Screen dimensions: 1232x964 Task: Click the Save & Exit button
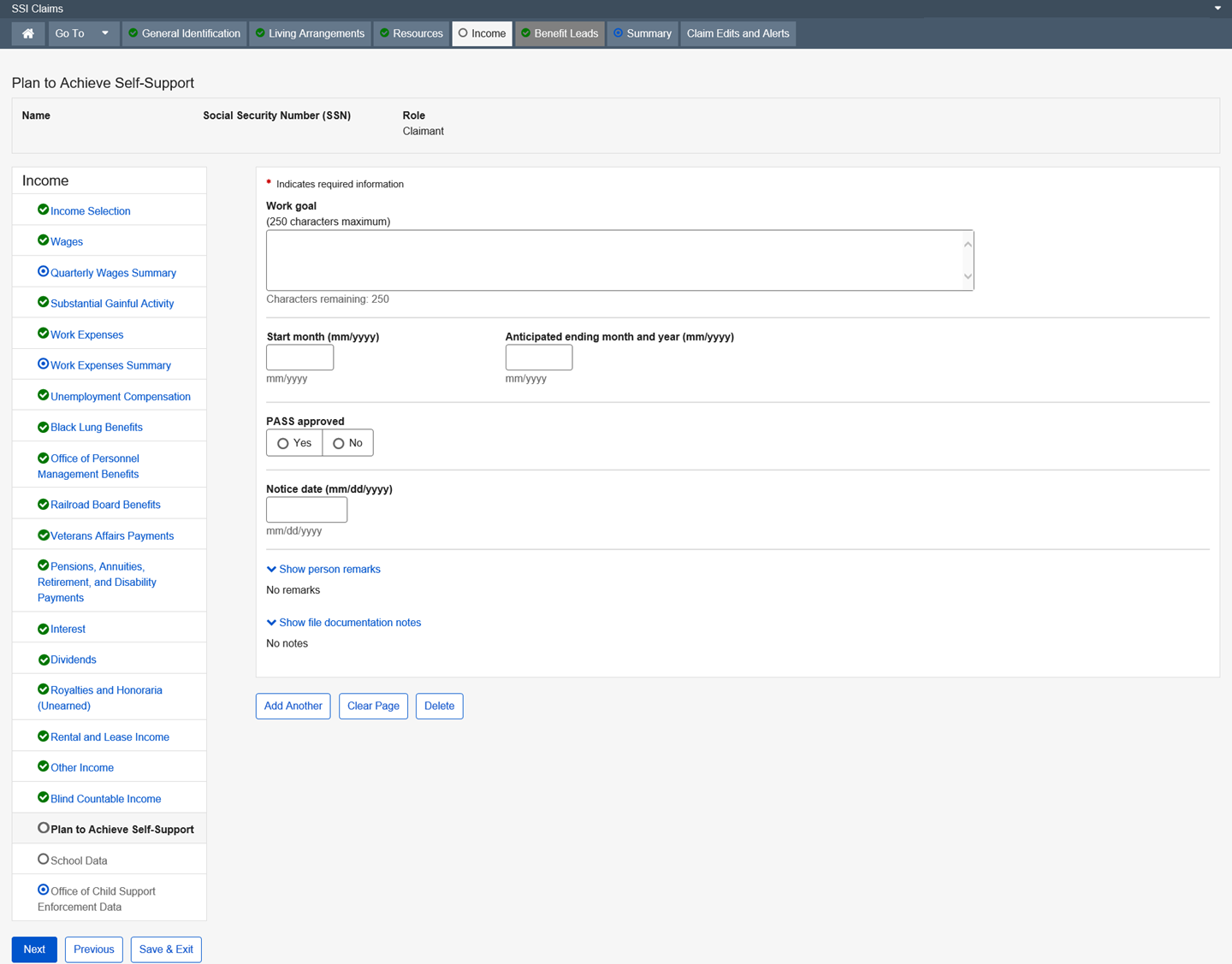tap(166, 949)
